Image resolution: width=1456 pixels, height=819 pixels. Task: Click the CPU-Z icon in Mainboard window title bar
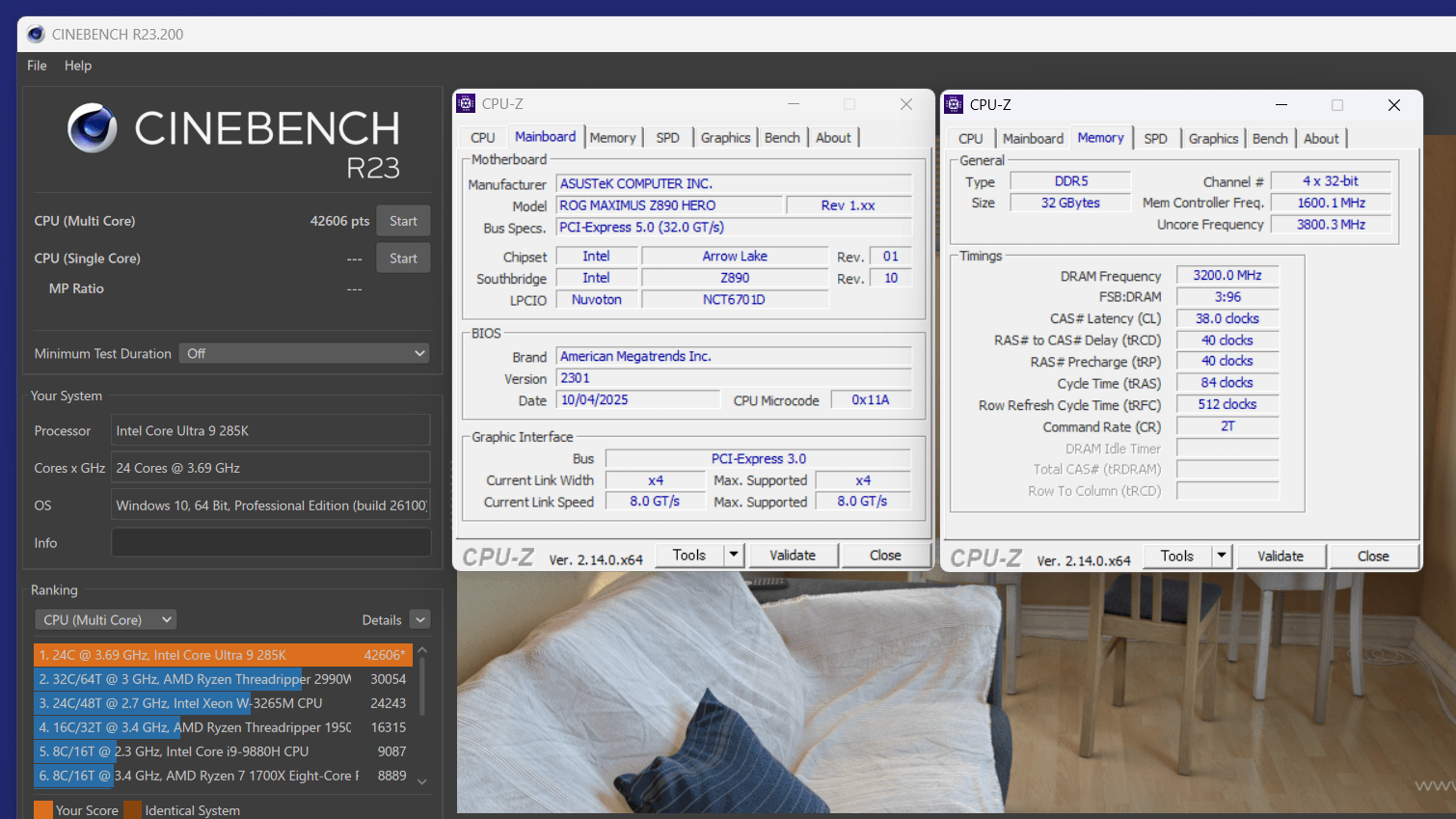coord(467,104)
